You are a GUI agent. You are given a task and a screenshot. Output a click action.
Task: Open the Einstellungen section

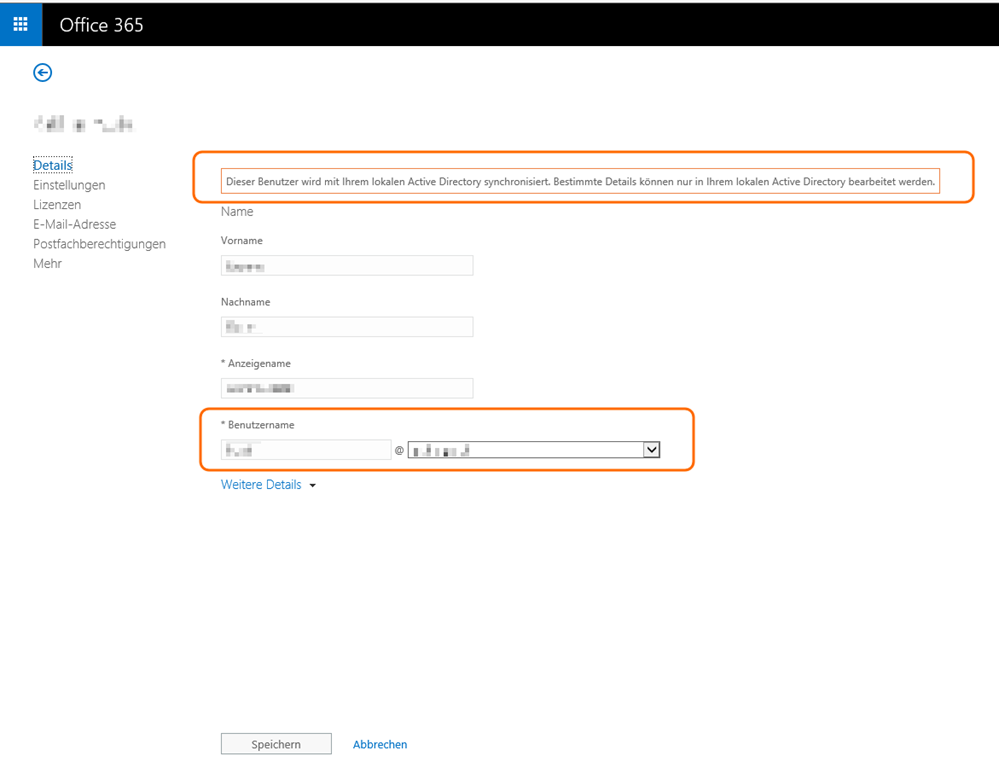69,185
